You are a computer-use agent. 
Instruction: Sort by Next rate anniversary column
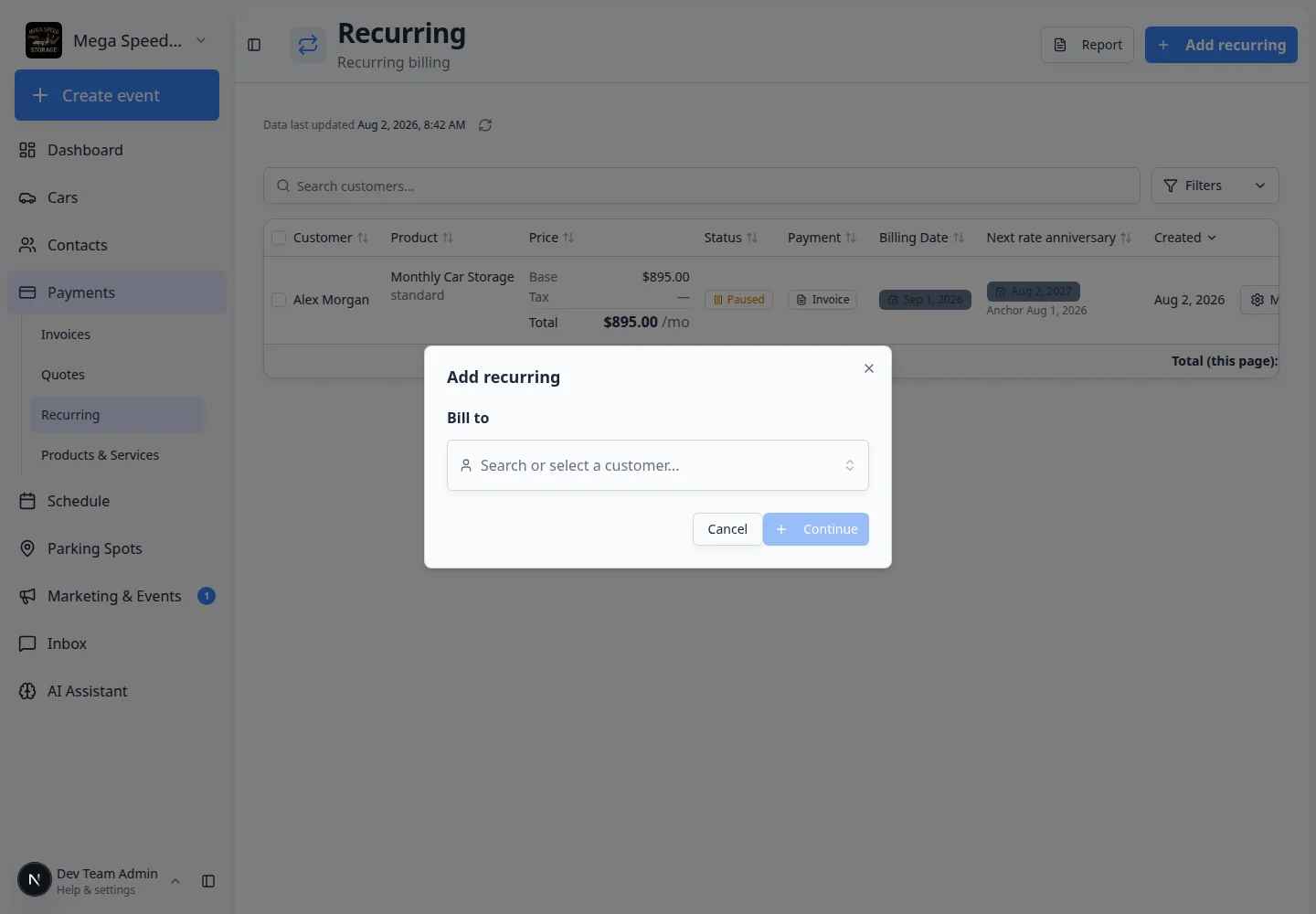coord(1058,238)
